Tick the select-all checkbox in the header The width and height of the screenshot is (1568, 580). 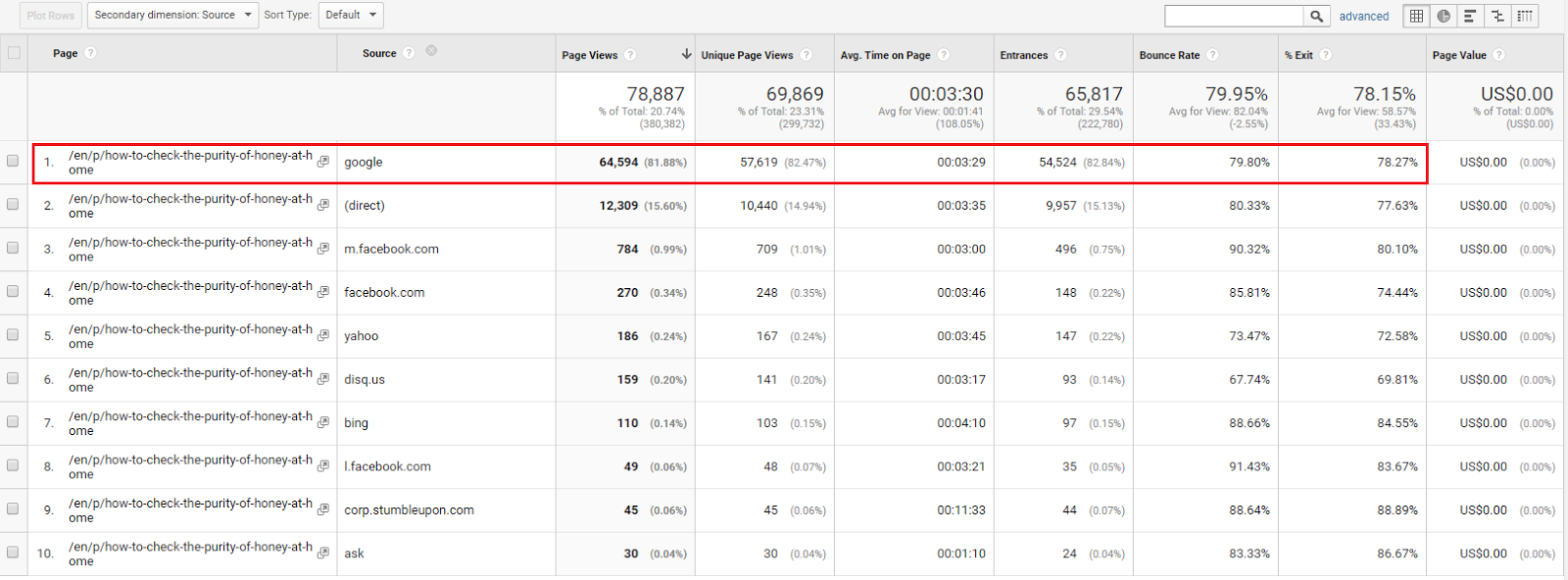point(14,53)
